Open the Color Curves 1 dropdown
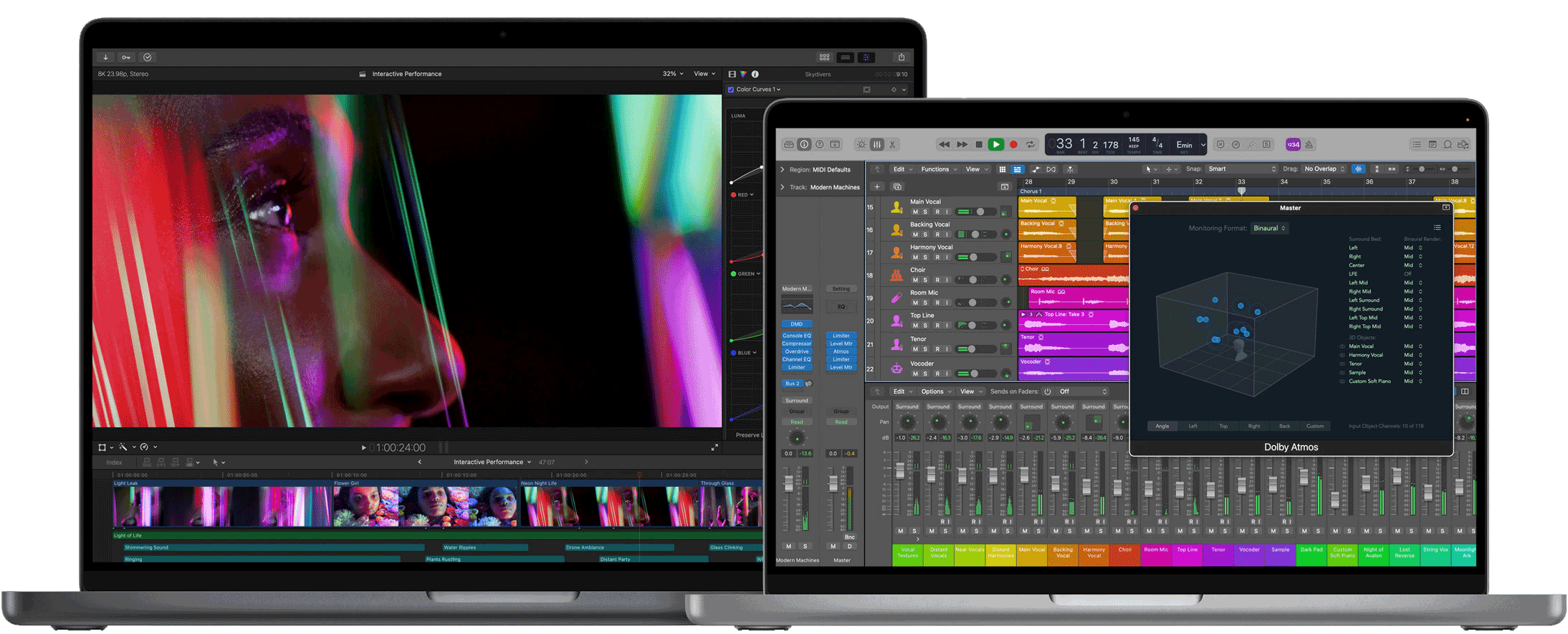1568x634 pixels. (758, 90)
